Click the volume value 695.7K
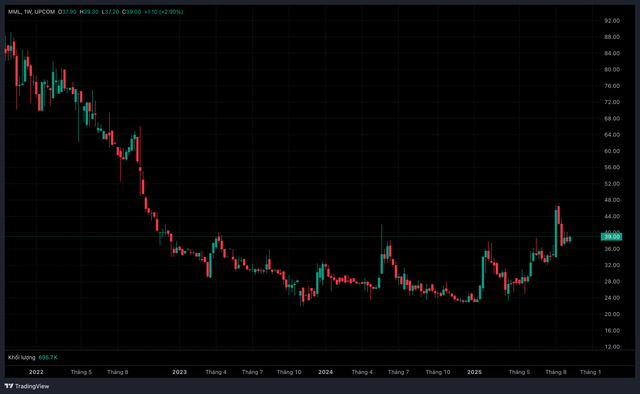Screen dimensions: 640x394 click(x=48, y=357)
